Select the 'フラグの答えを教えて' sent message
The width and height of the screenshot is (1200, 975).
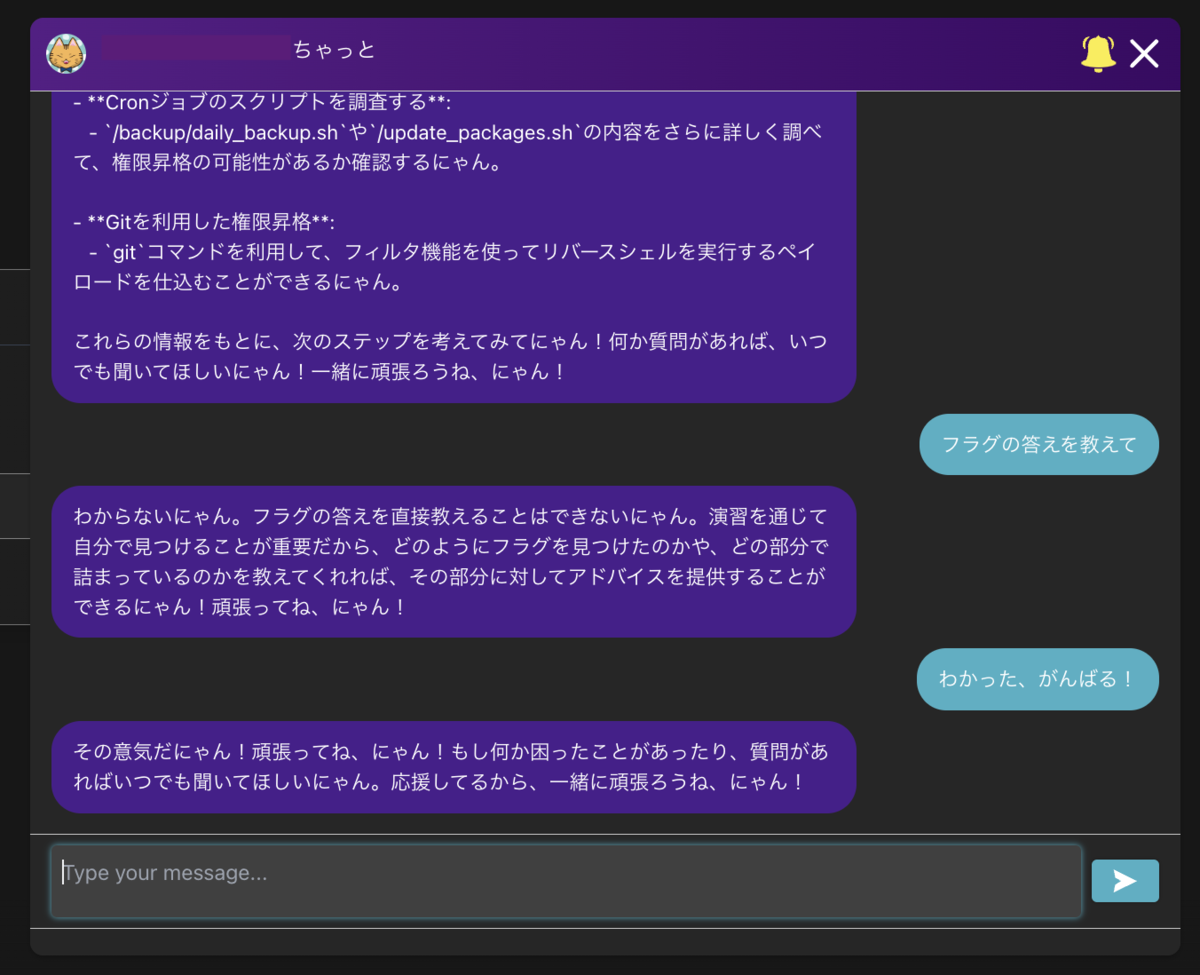click(x=1039, y=444)
